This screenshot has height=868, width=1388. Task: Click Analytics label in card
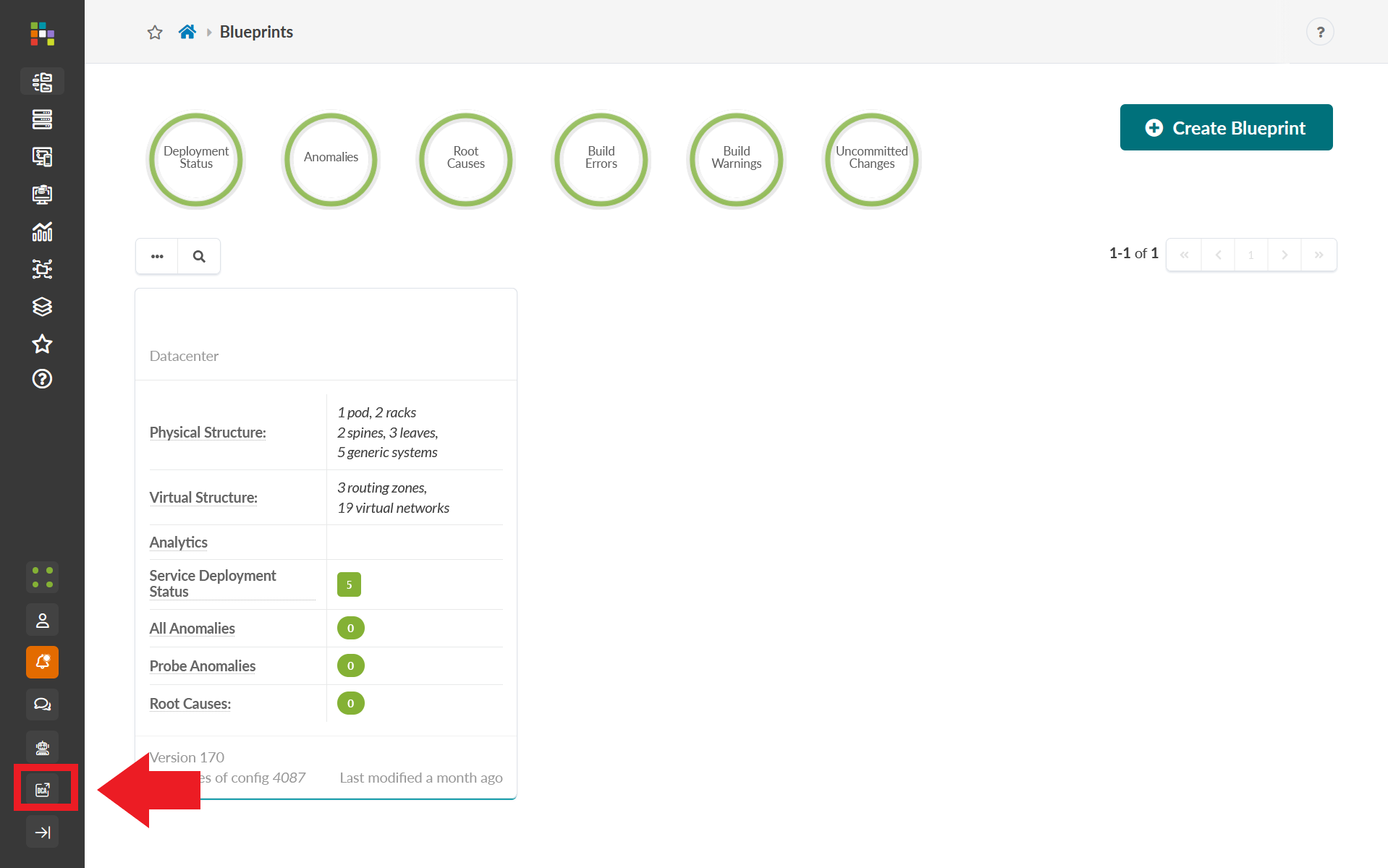(179, 542)
